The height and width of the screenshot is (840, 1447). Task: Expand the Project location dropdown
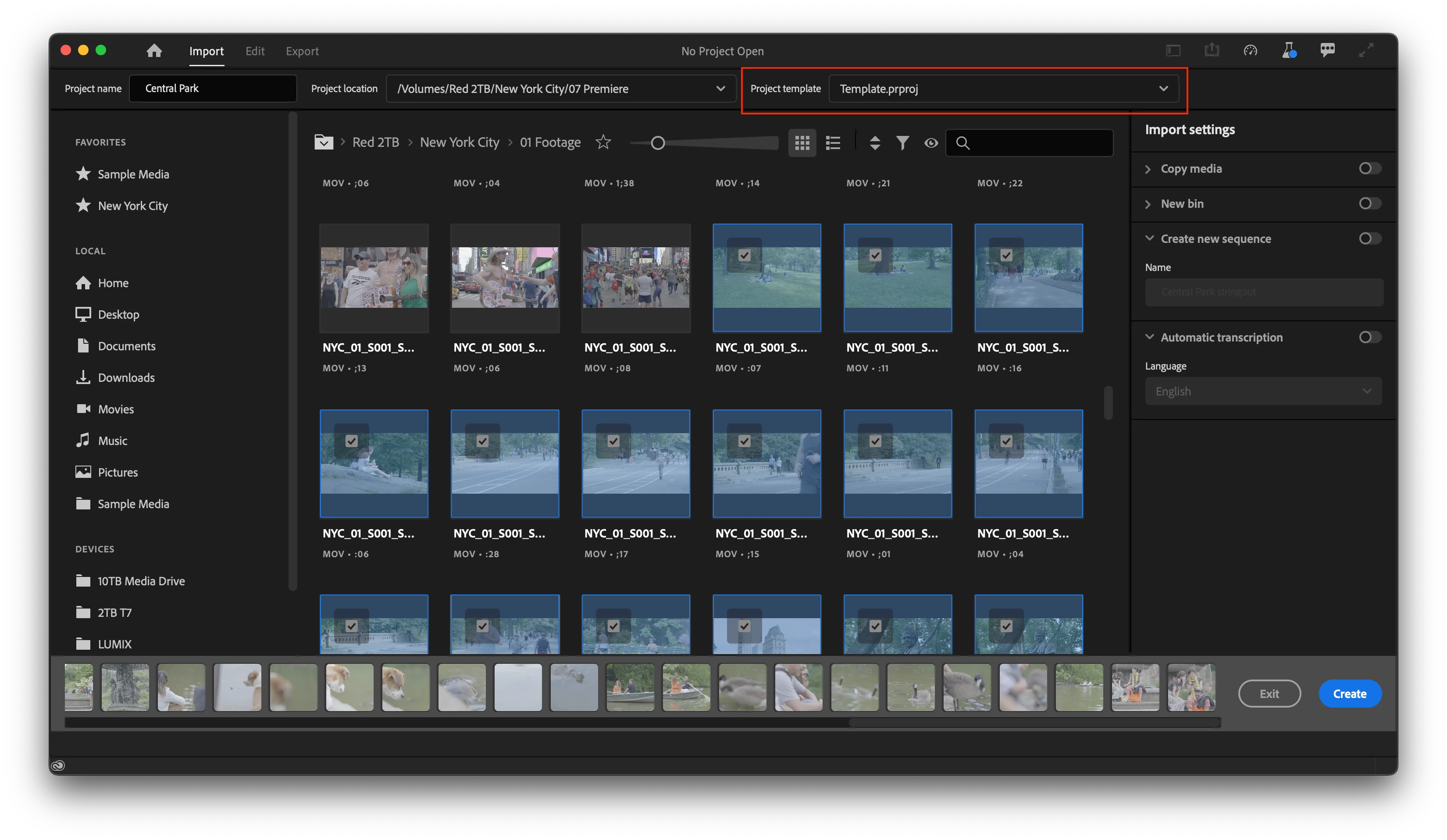point(720,89)
